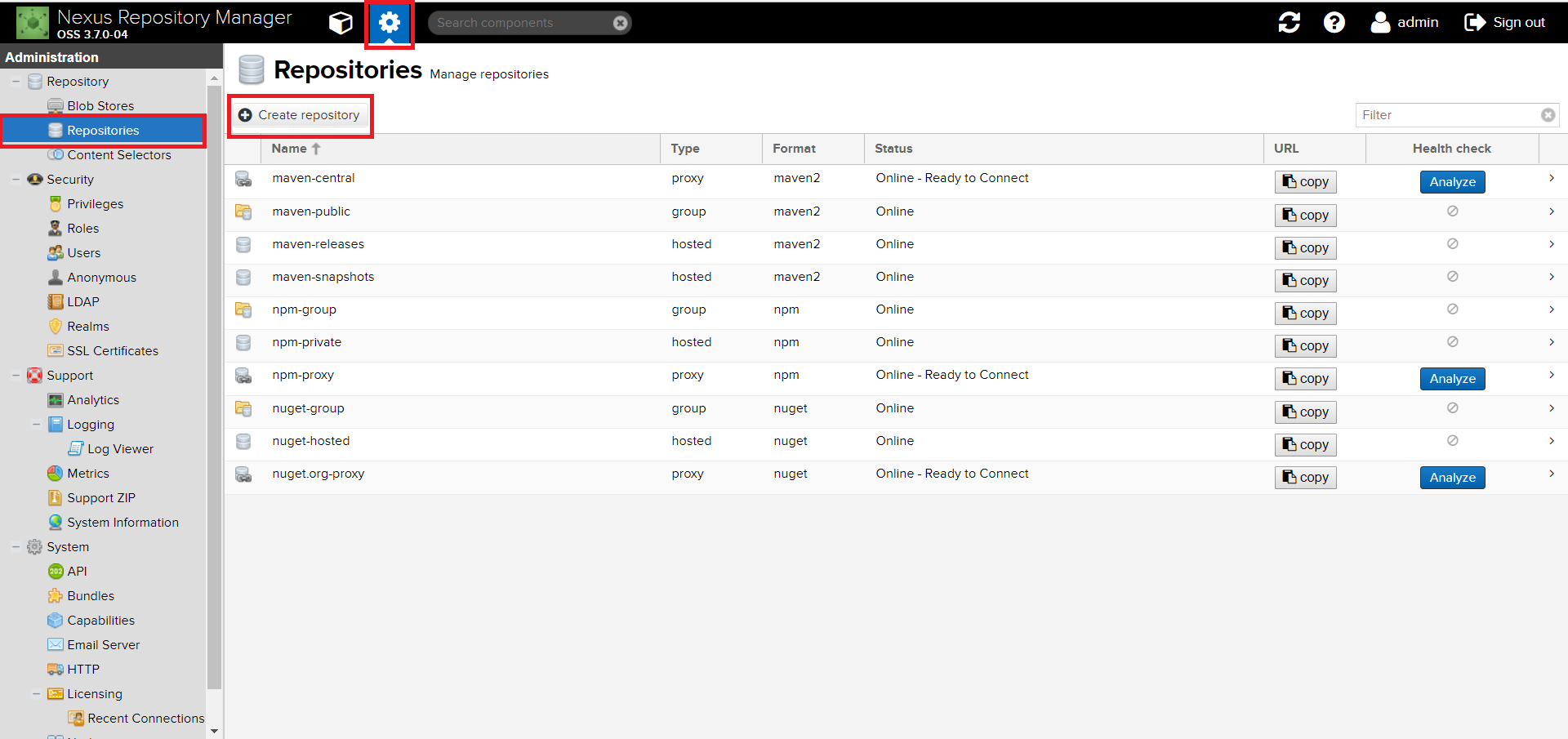Analyze maven-central health check
Screen dimensions: 1568x739
(1452, 182)
